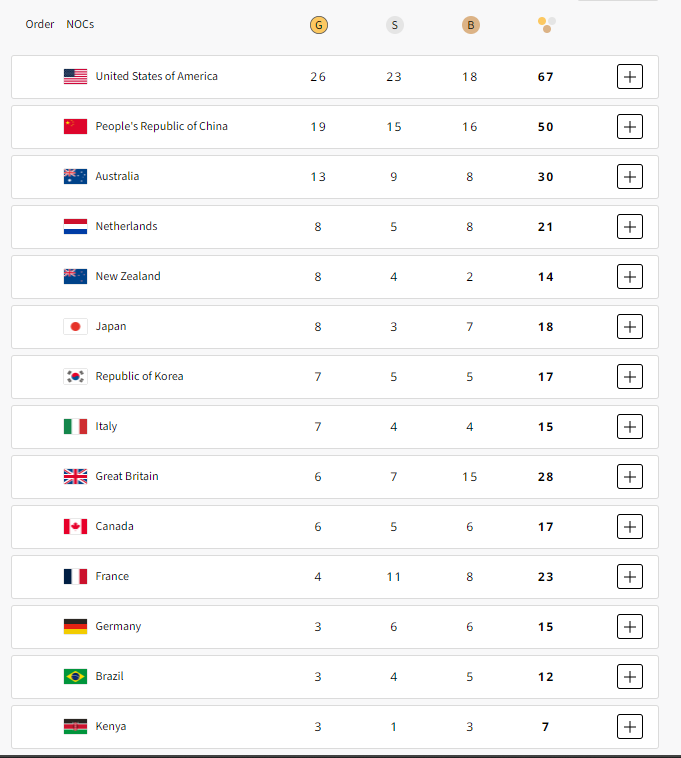Image resolution: width=681 pixels, height=758 pixels.
Task: Expand Australia medal details
Action: [630, 176]
